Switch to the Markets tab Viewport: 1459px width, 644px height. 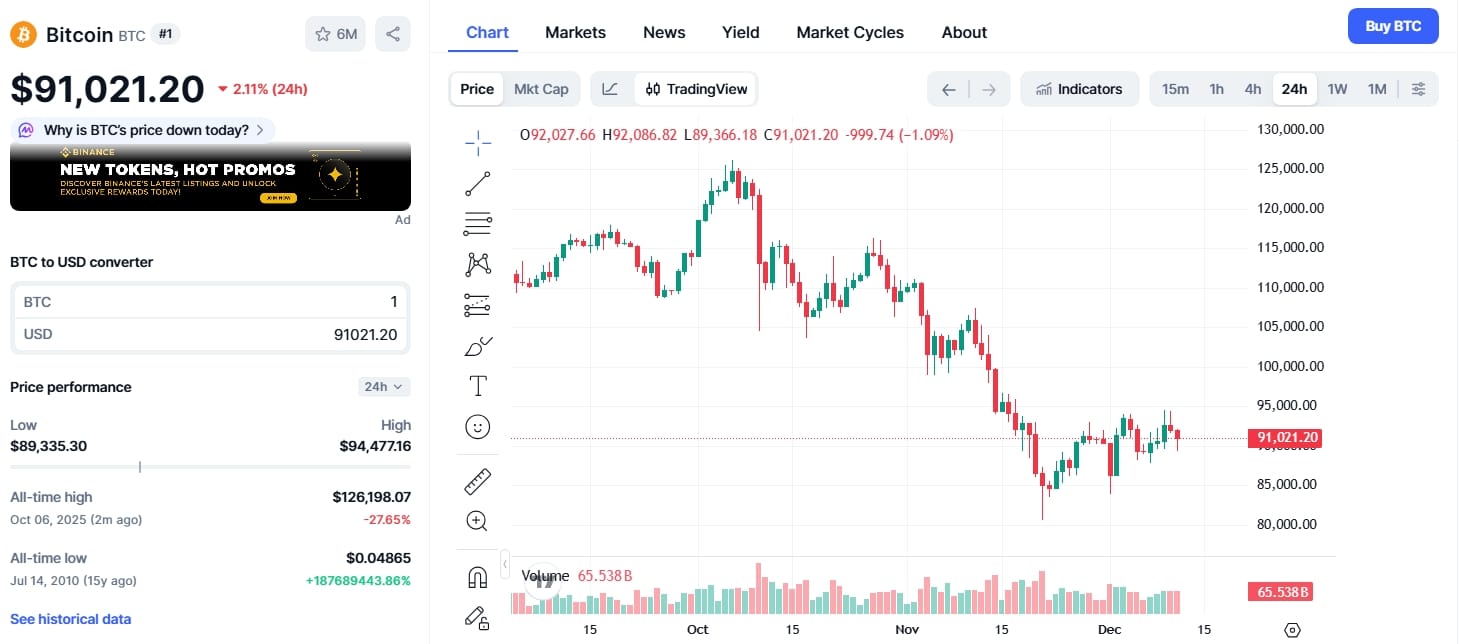coord(575,31)
